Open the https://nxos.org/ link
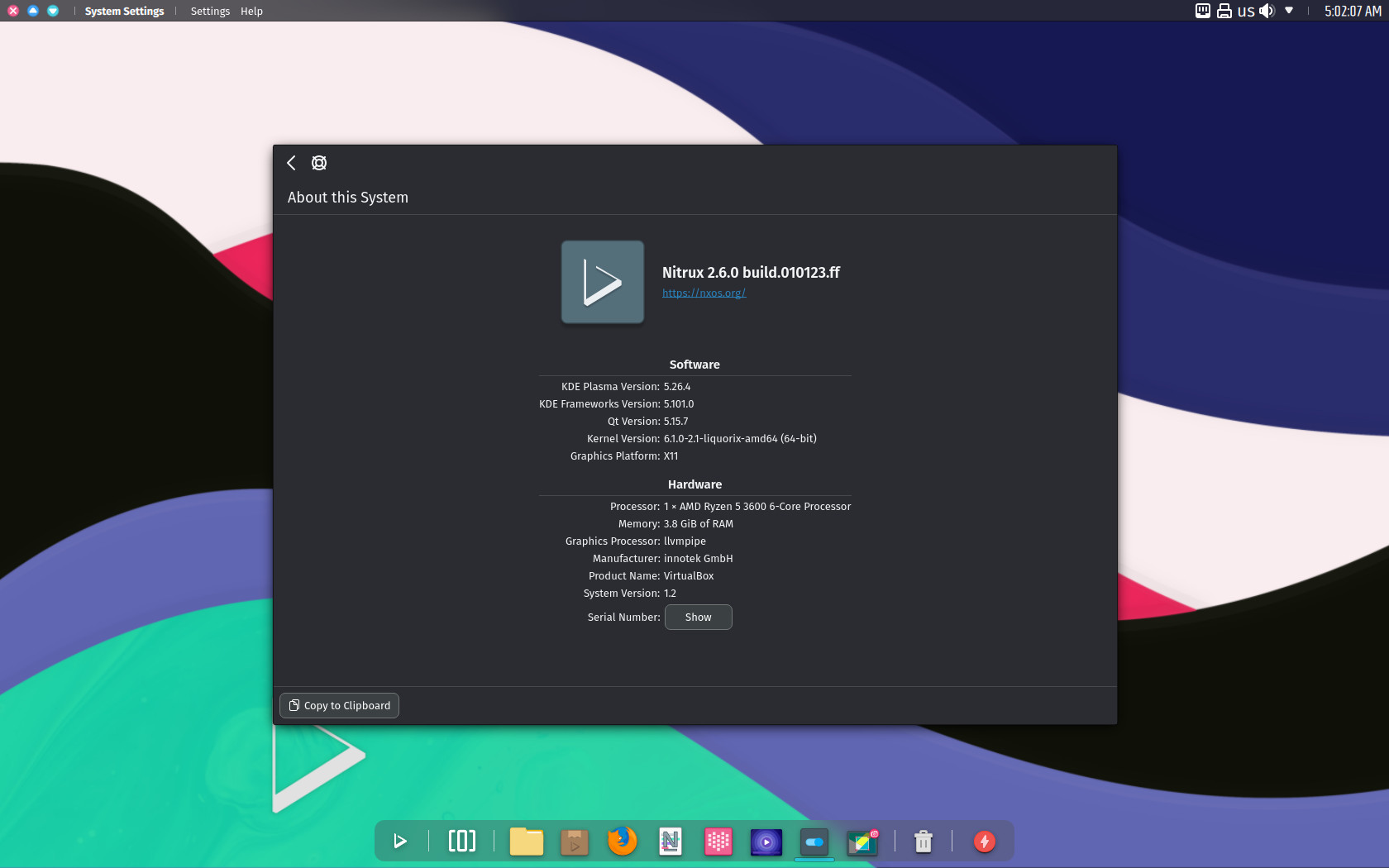The height and width of the screenshot is (868, 1389). click(704, 293)
